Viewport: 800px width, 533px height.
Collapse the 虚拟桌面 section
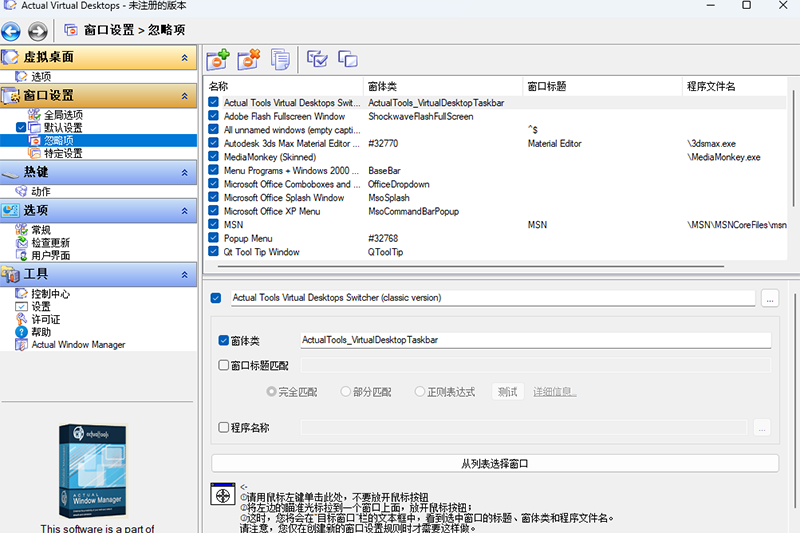coord(185,58)
